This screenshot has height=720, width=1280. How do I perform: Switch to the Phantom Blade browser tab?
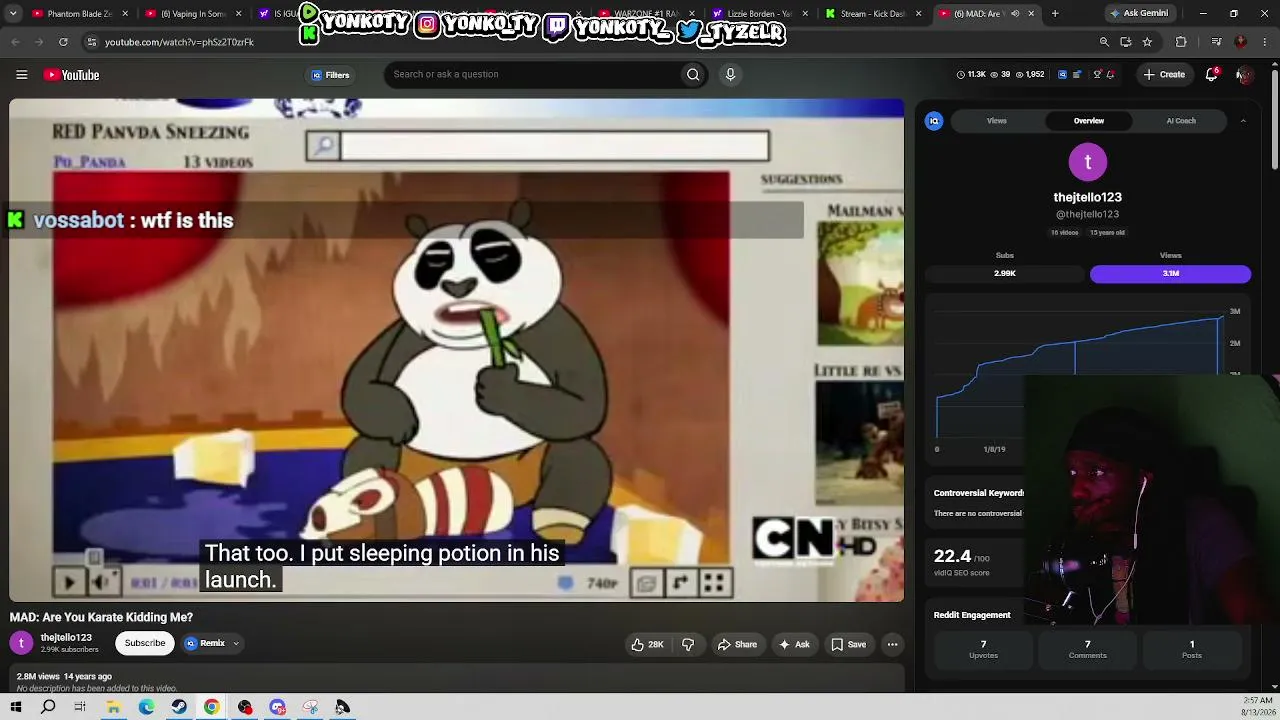[x=78, y=14]
